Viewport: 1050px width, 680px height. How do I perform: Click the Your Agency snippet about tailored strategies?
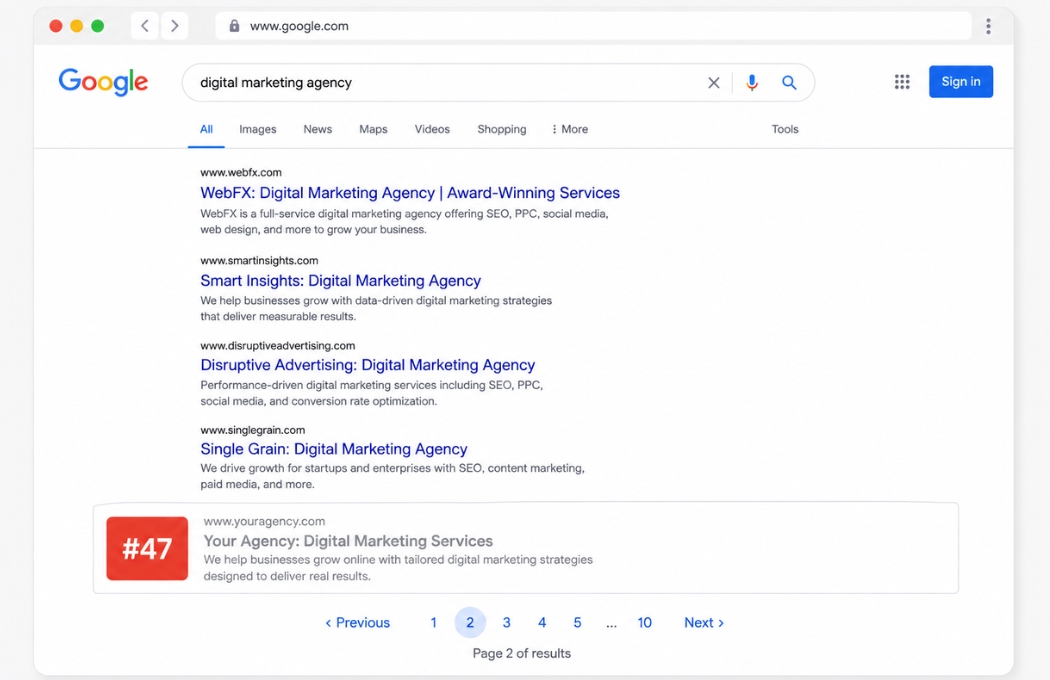coord(398,567)
